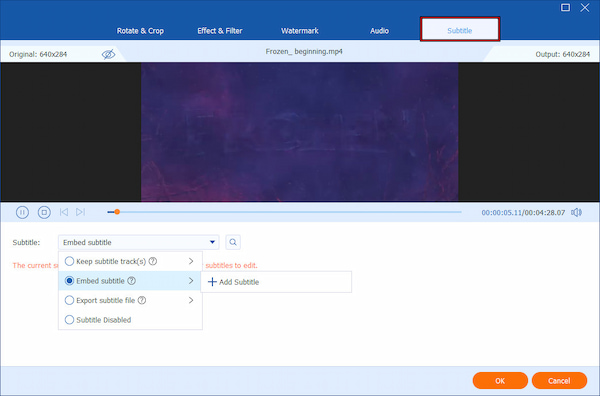Close the editor window
Viewport: 600px width, 396px height.
click(x=585, y=7)
